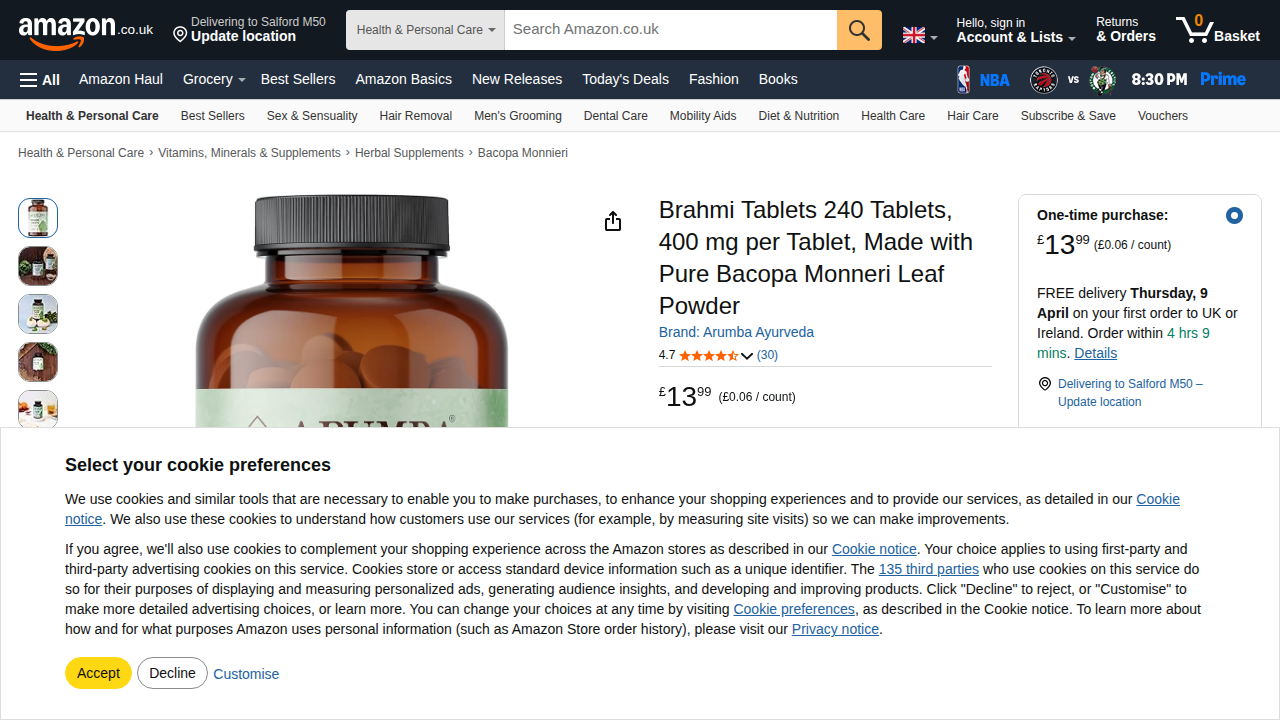1280x720 pixels.
Task: Click the share icon beside product image
Action: click(613, 221)
